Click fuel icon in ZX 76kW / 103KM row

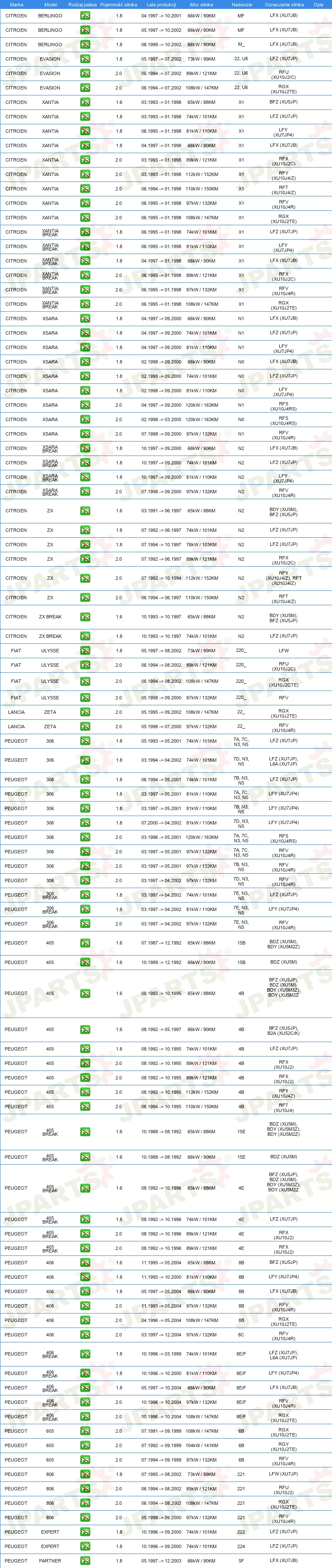pyautogui.click(x=84, y=544)
